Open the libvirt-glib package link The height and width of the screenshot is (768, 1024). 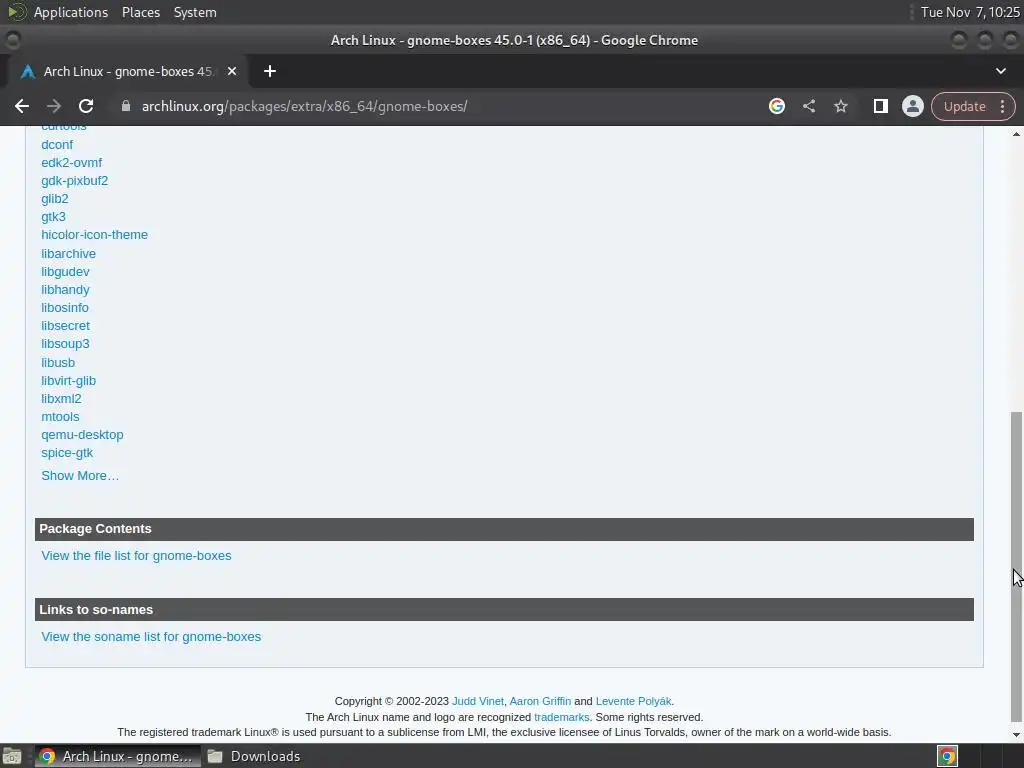point(68,381)
